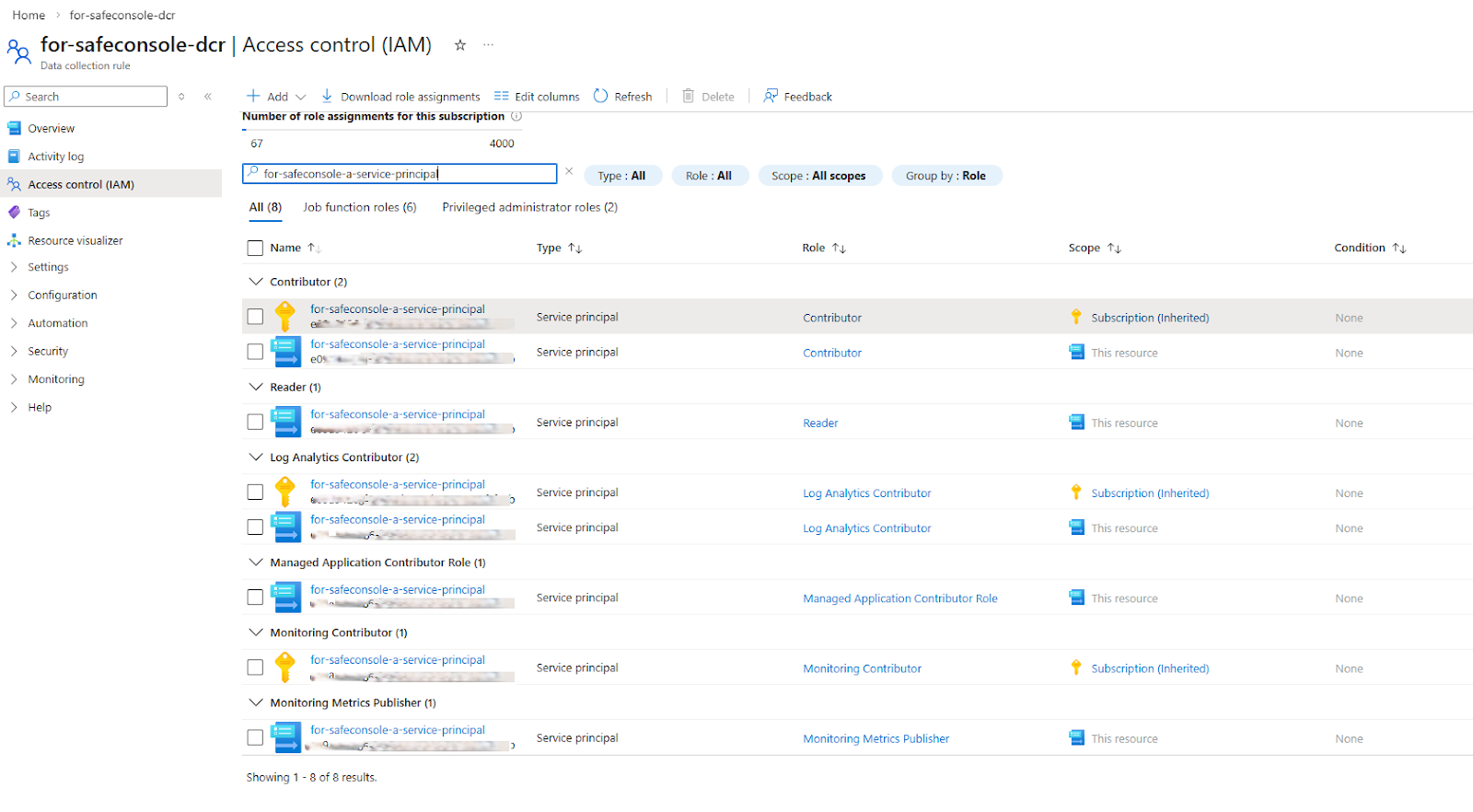The width and height of the screenshot is (1473, 812).
Task: Collapse the Log Analytics Contributor (2) group
Action: click(x=256, y=457)
